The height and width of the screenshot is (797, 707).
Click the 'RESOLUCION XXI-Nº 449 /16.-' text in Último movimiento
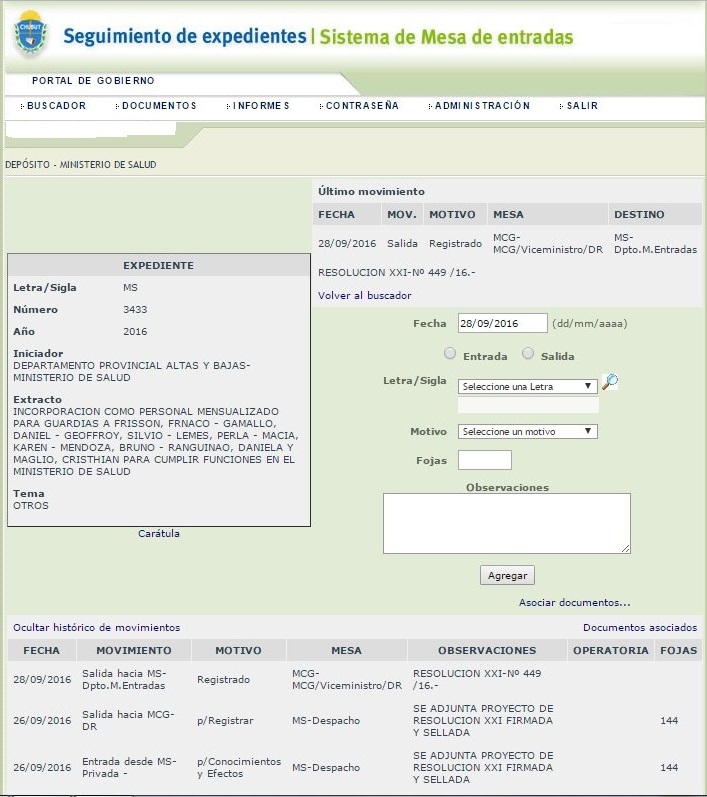(x=396, y=272)
